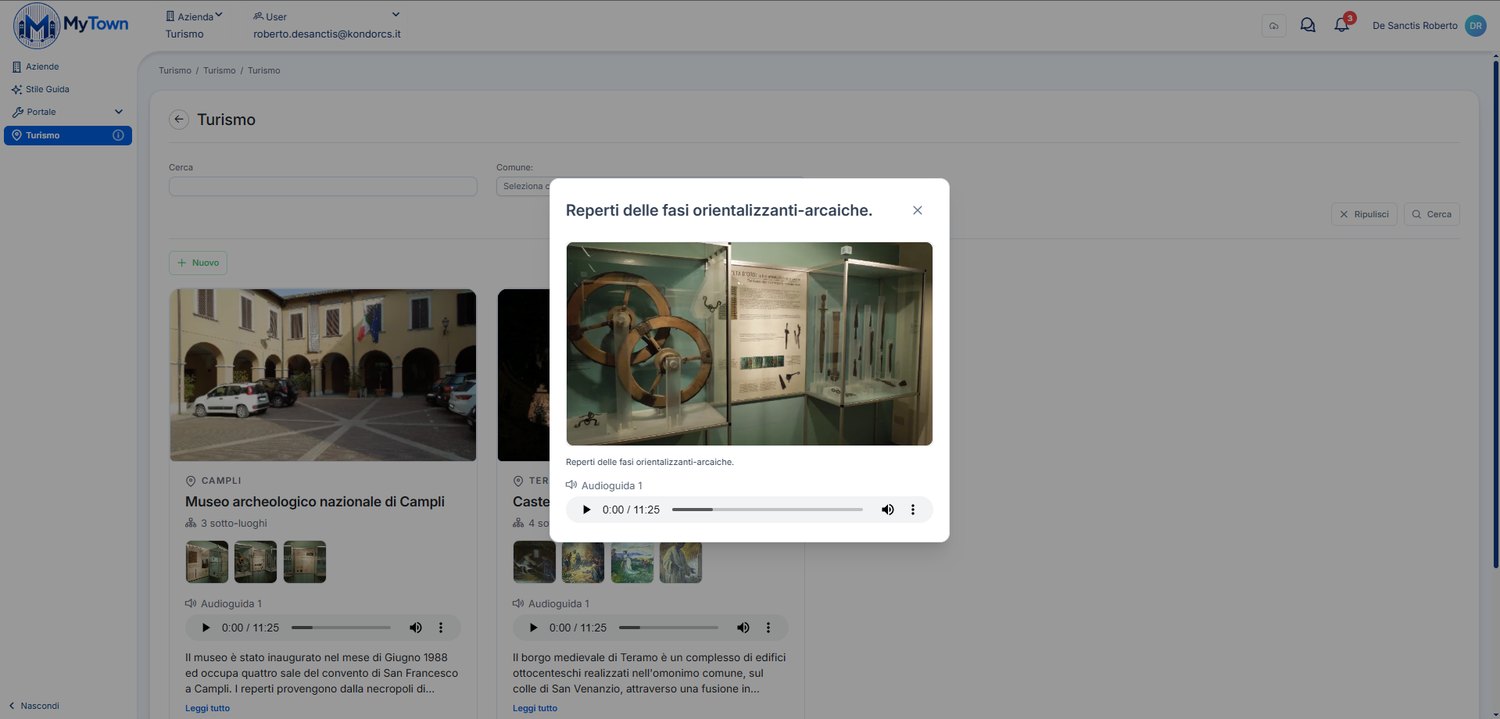Click the Nuovo button

point(198,263)
